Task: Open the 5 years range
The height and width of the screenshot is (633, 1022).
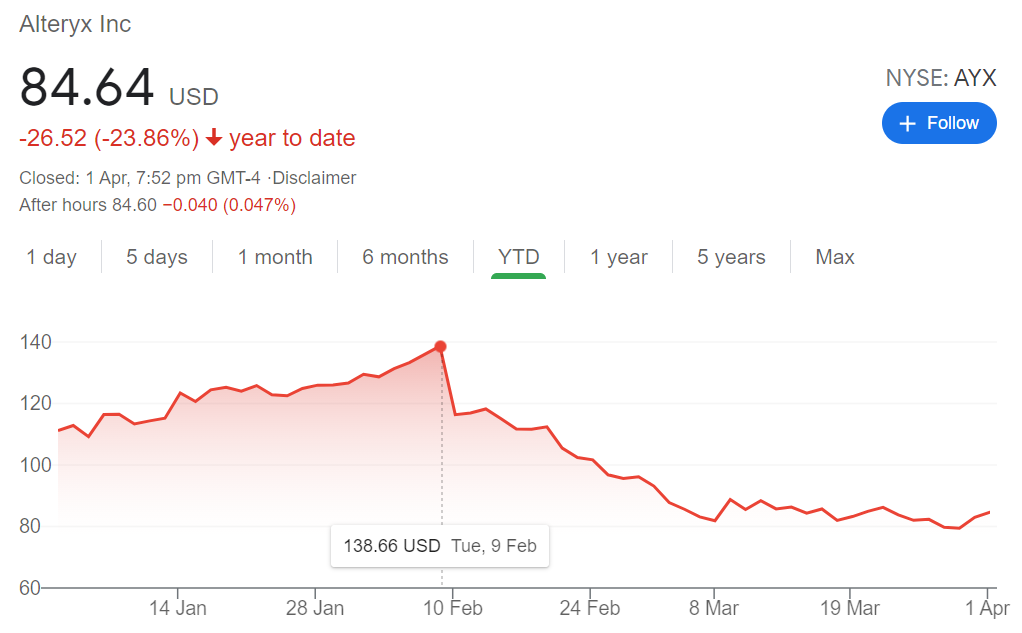Action: [731, 257]
